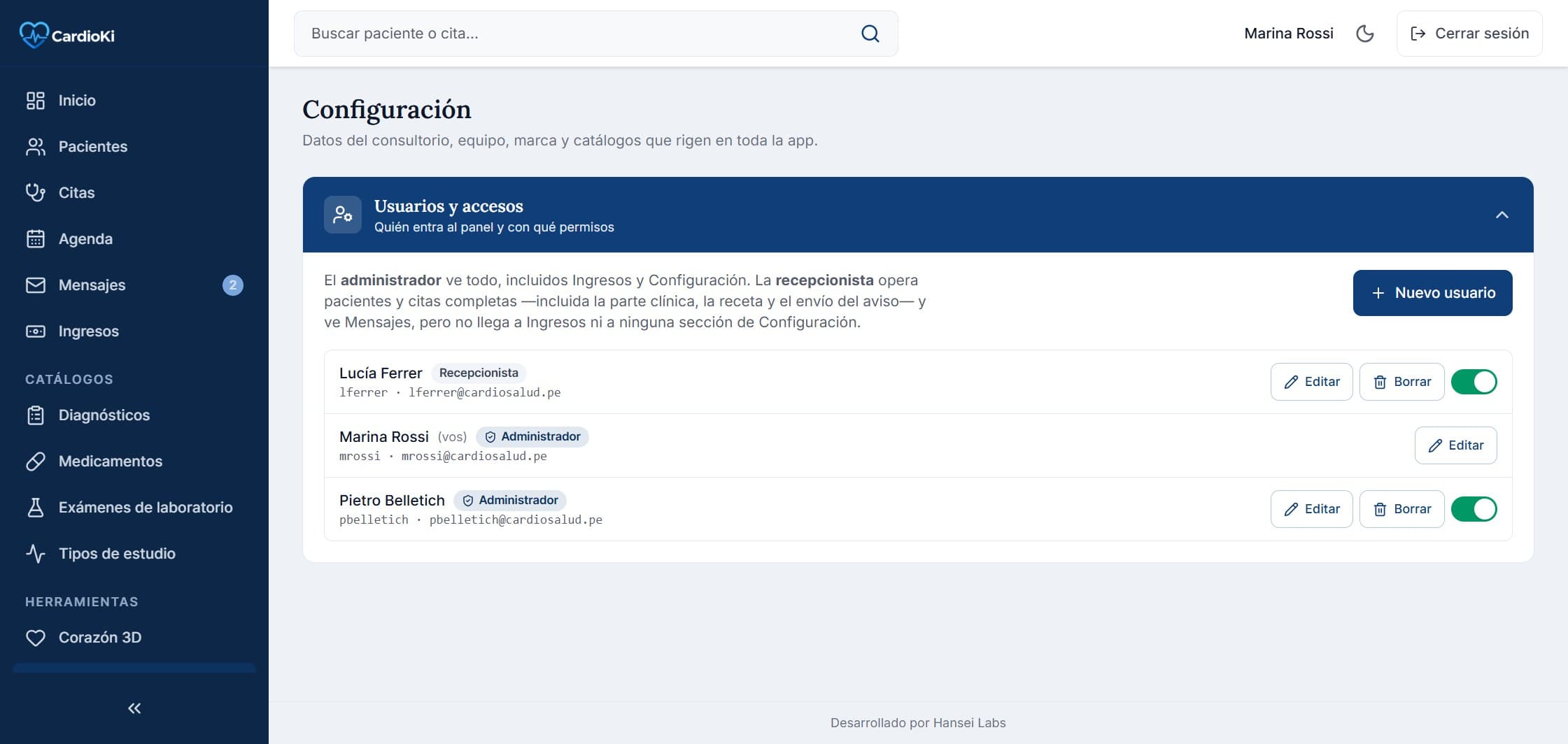Click the Ingresos banknote icon

click(36, 331)
